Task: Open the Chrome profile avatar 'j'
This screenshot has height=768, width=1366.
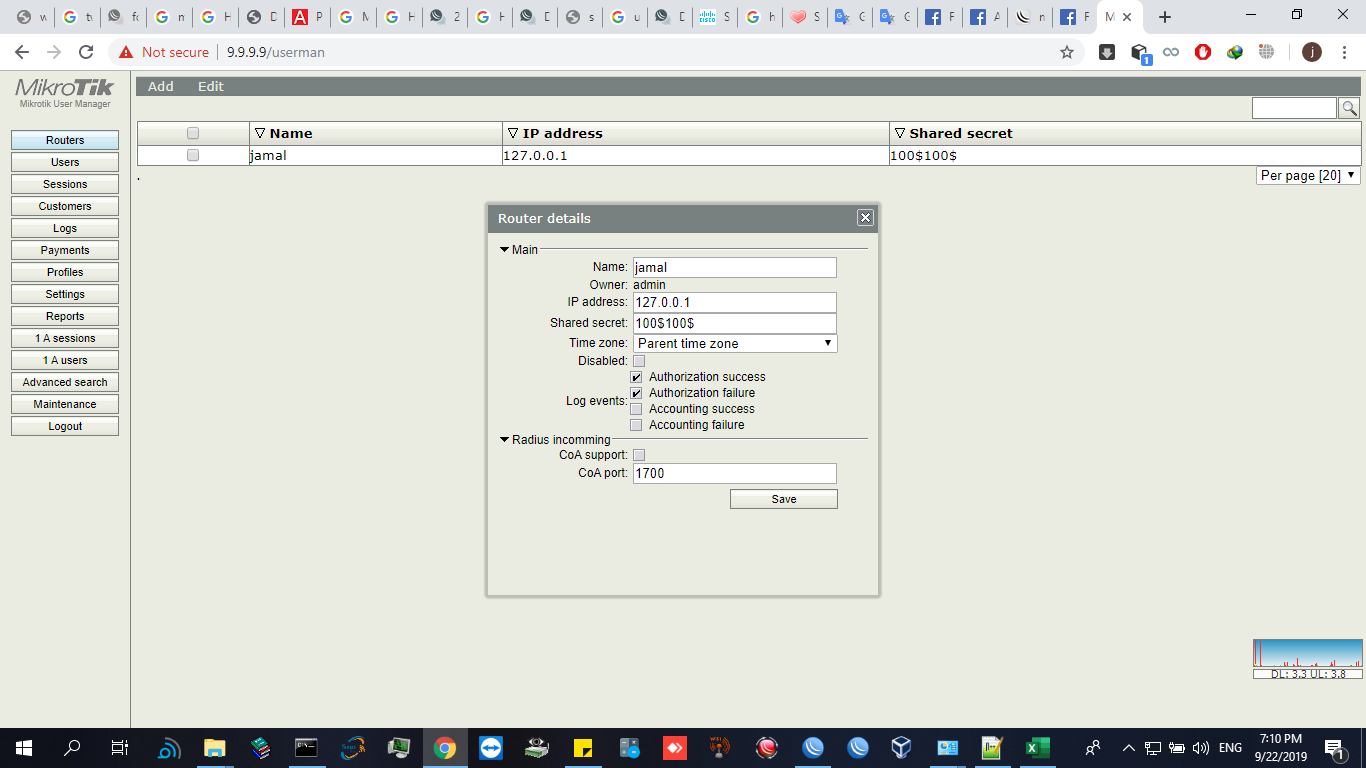Action: click(1312, 52)
